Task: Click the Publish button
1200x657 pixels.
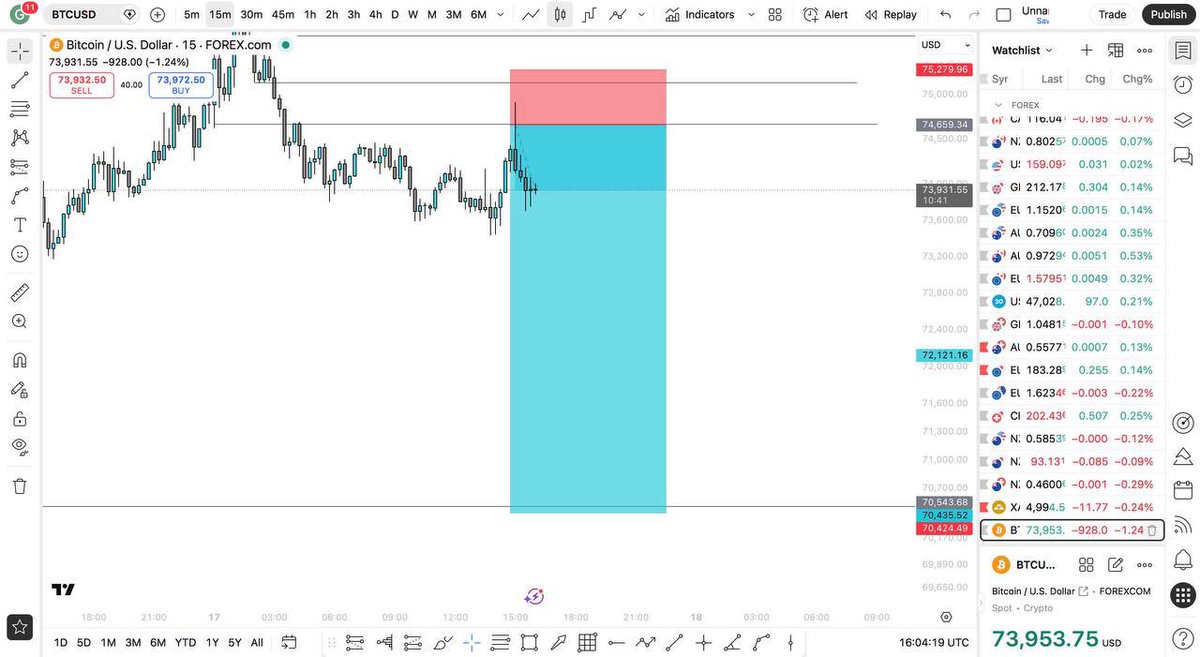Action: click(x=1168, y=15)
